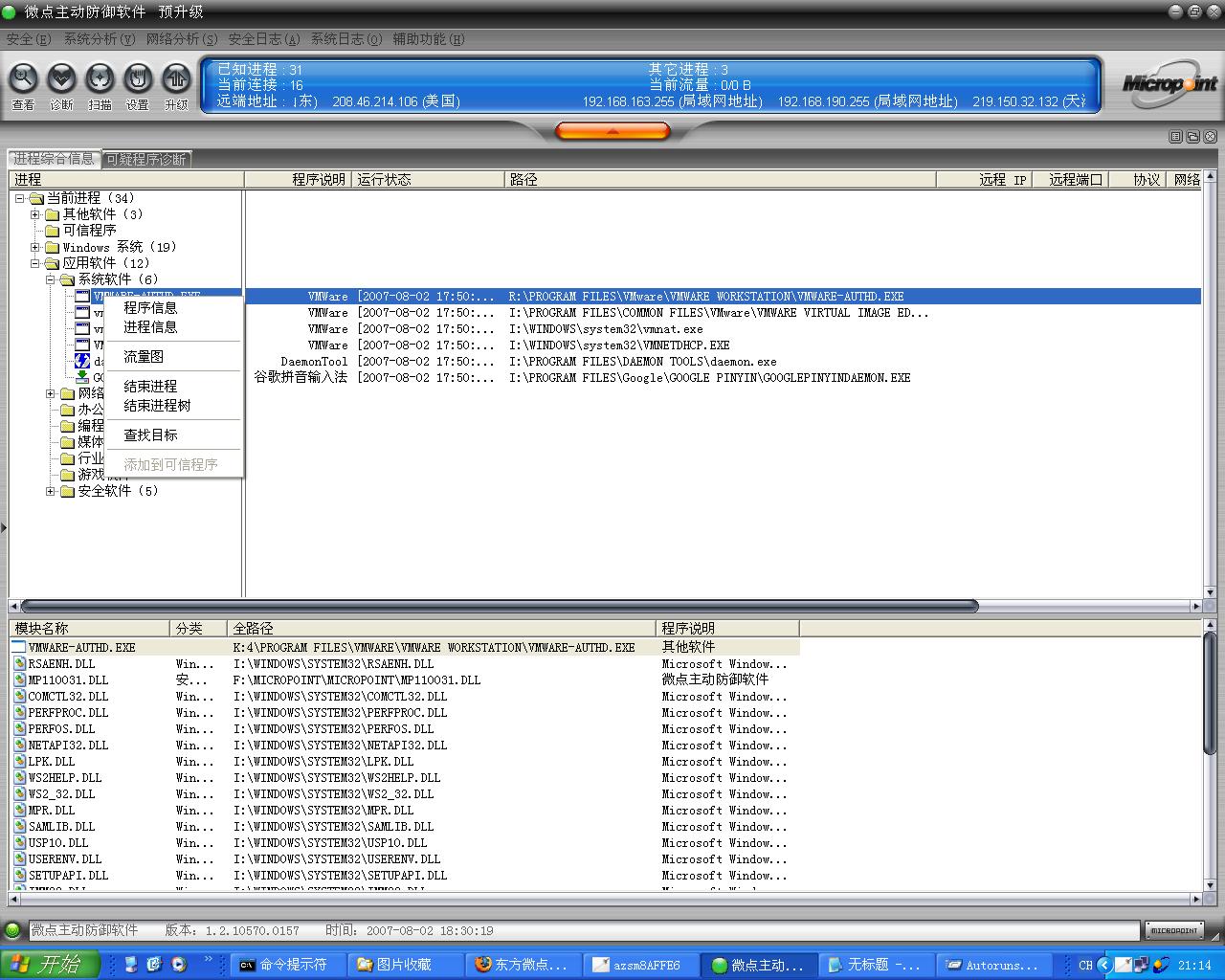Open the 安全日志(A) menu
Screen dimensions: 1225x980
tap(264, 39)
